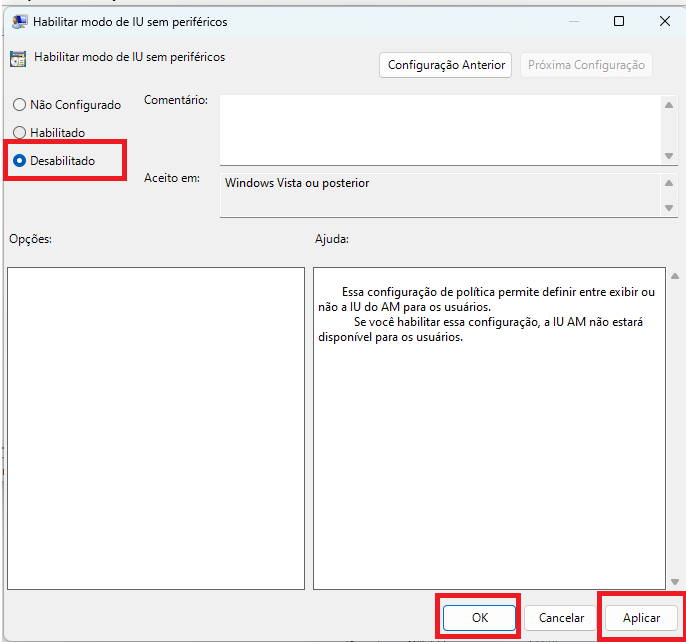Viewport: 686px width, 642px height.
Task: Confirm changes with the OK button
Action: tap(479, 618)
